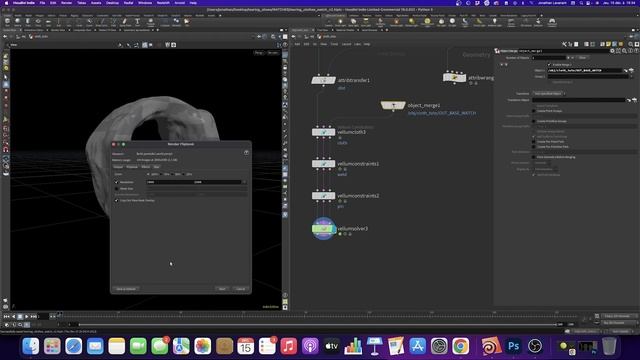Open Finder from the Dock
Viewport: 640px width, 360px height.
(x=31, y=346)
